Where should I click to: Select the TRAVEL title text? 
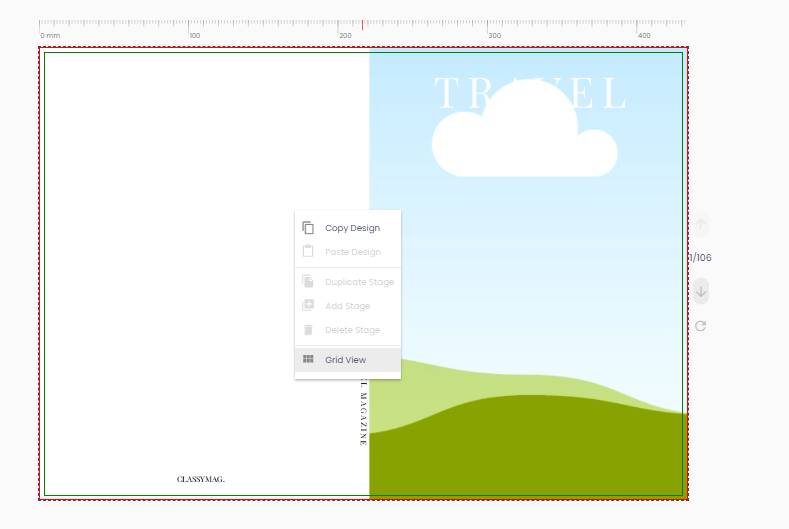[530, 94]
